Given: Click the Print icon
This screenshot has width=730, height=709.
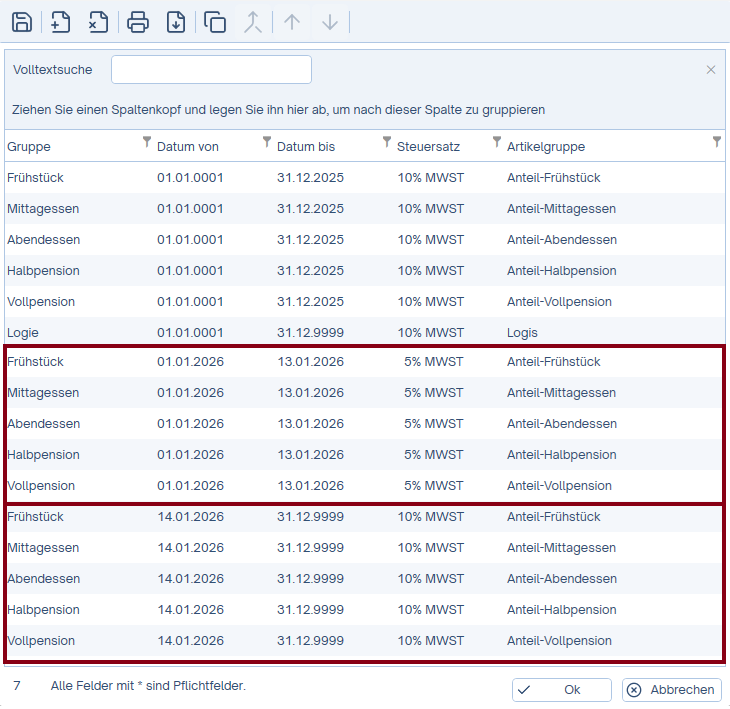Looking at the screenshot, I should click(x=138, y=22).
